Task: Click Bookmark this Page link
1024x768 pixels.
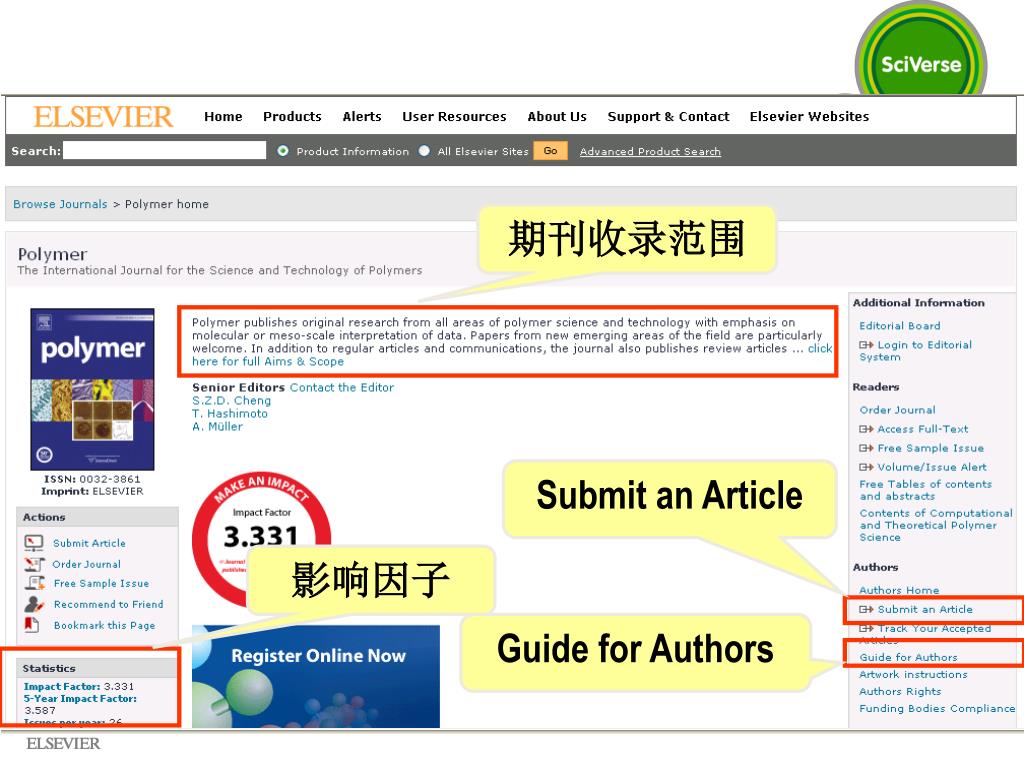Action: [104, 625]
